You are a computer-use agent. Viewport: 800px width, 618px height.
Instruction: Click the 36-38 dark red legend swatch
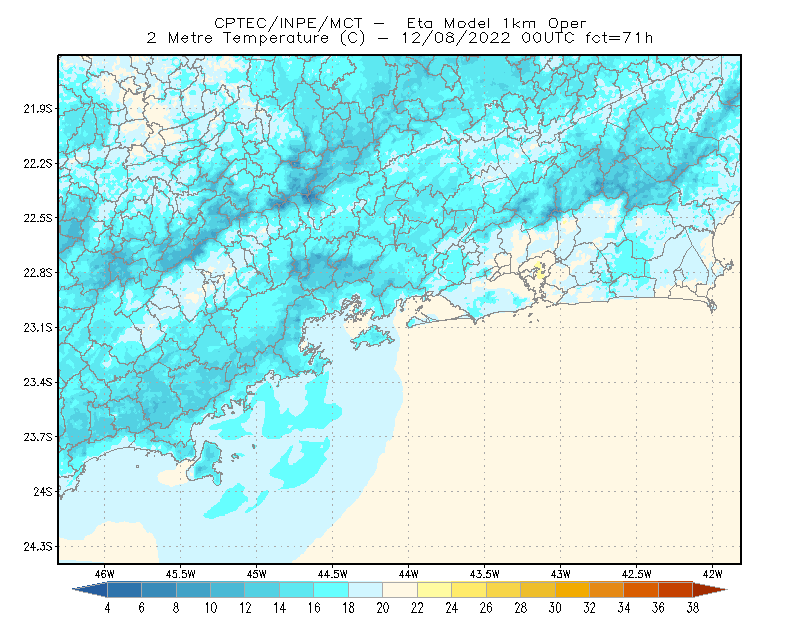tap(676, 590)
